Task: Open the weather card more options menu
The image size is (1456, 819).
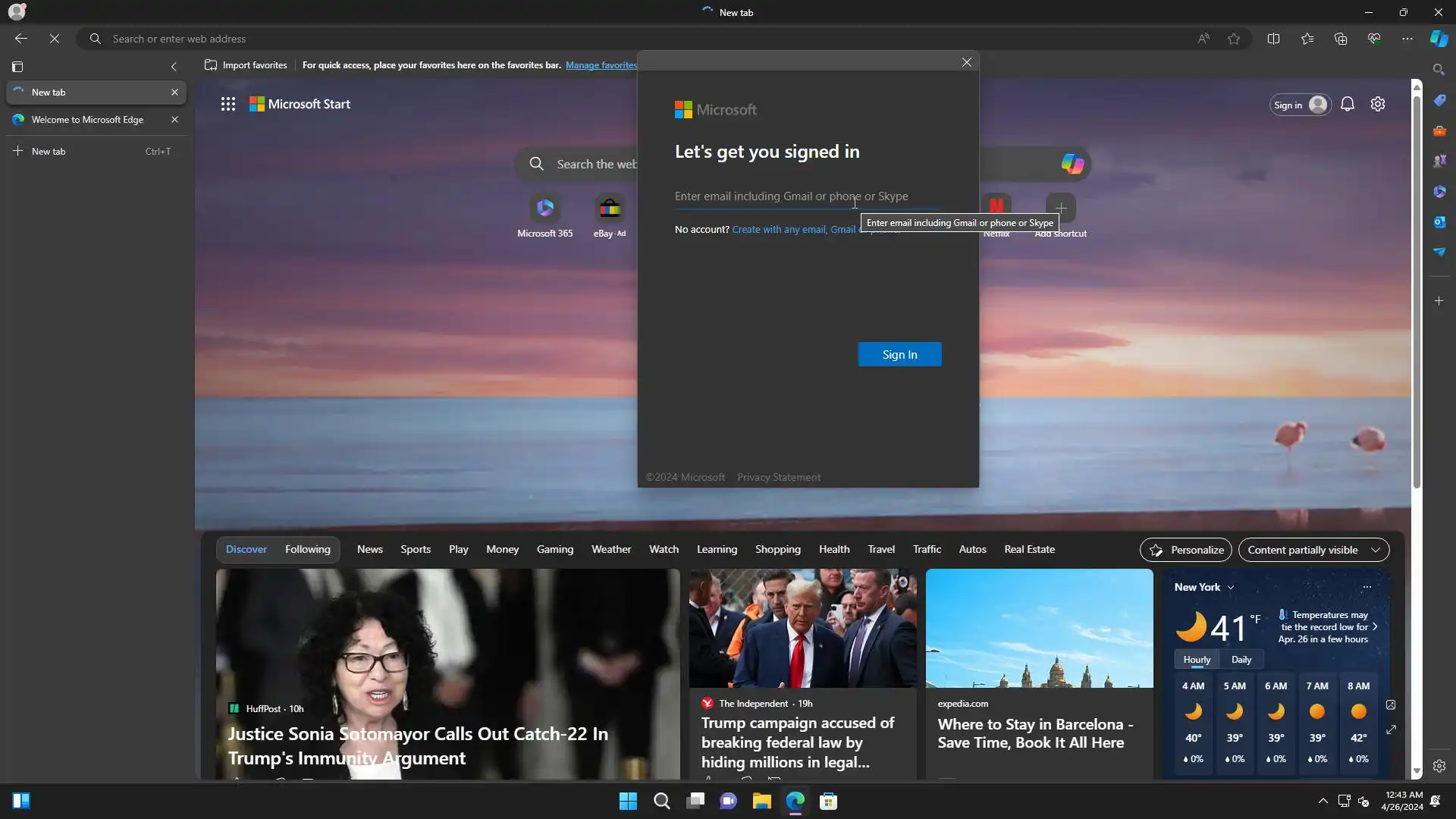Action: [1367, 588]
